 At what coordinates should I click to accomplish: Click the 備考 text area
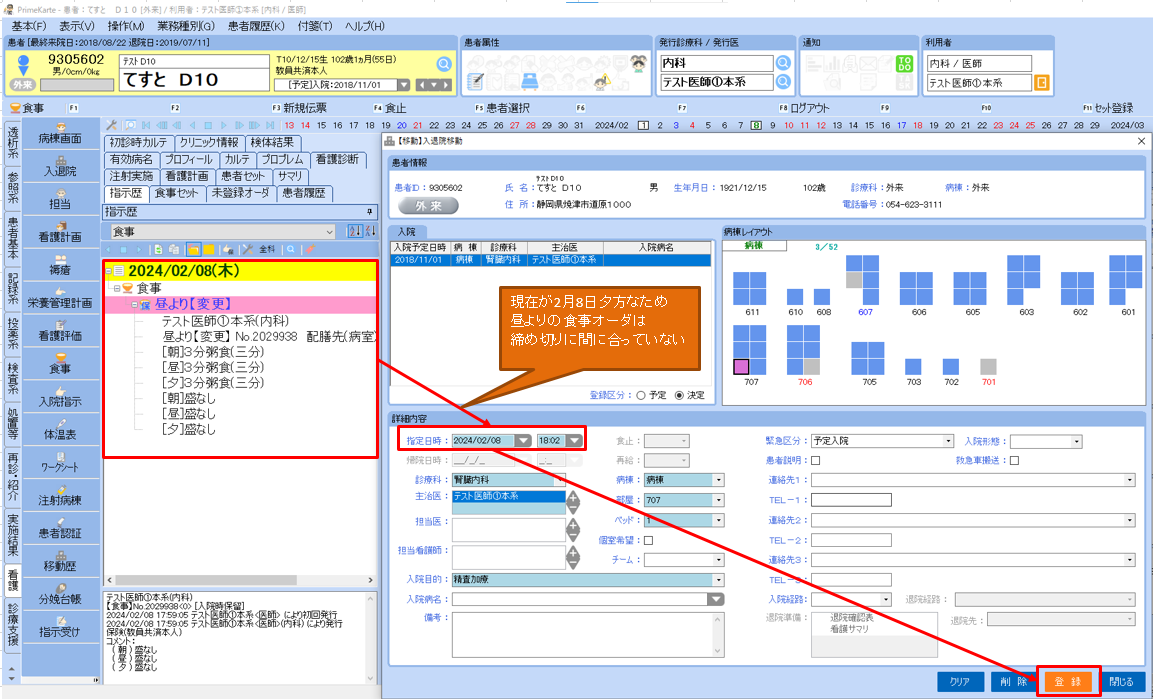588,635
